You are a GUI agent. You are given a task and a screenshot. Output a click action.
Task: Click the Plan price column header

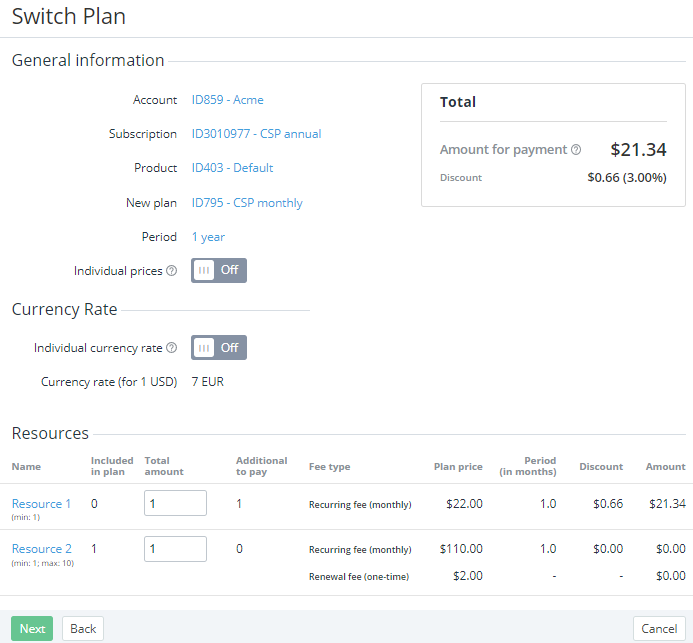[458, 467]
